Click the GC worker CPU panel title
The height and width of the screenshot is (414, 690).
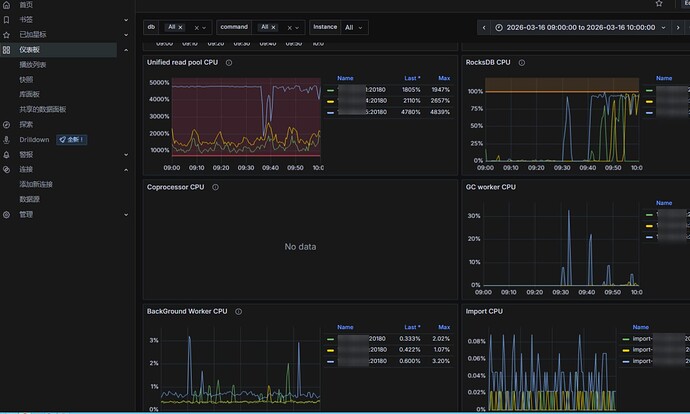click(491, 187)
